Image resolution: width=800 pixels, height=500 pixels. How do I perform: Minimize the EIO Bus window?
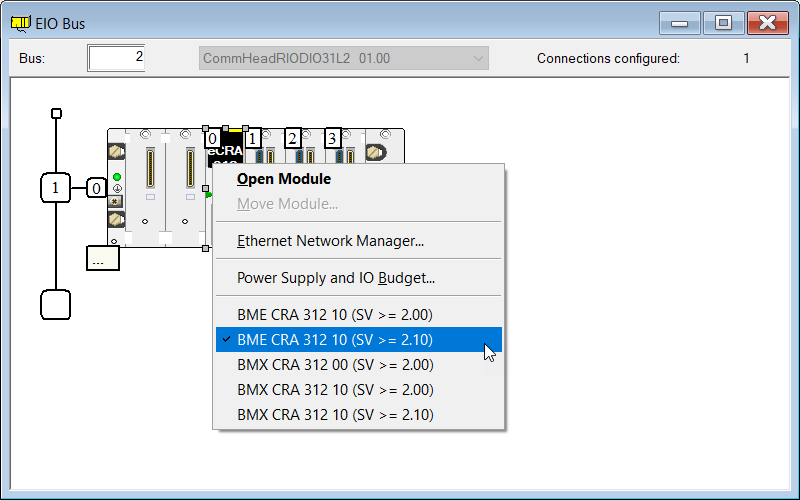click(680, 23)
